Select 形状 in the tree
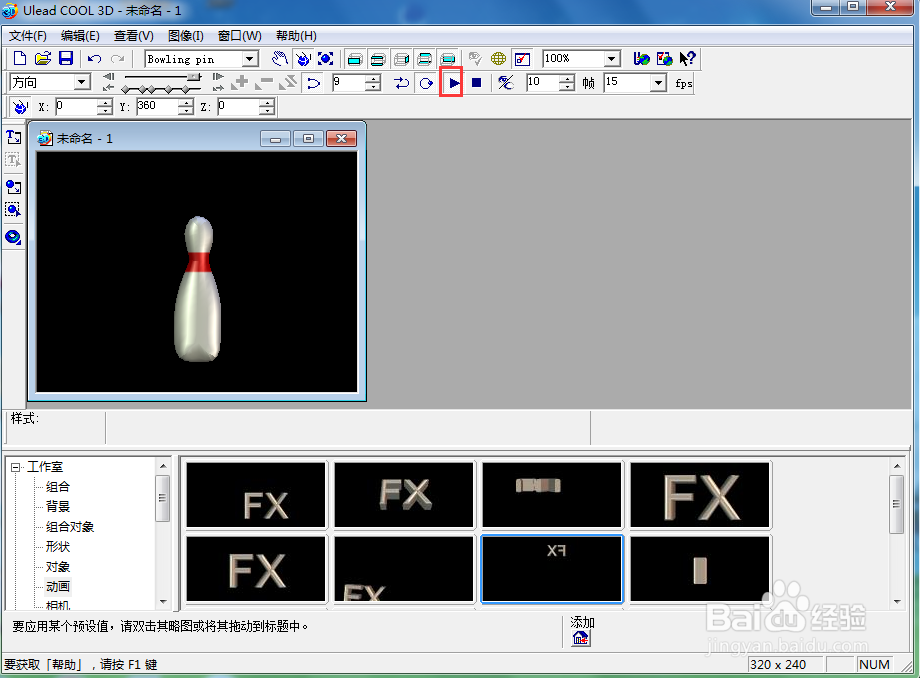The width and height of the screenshot is (920, 678). point(58,547)
